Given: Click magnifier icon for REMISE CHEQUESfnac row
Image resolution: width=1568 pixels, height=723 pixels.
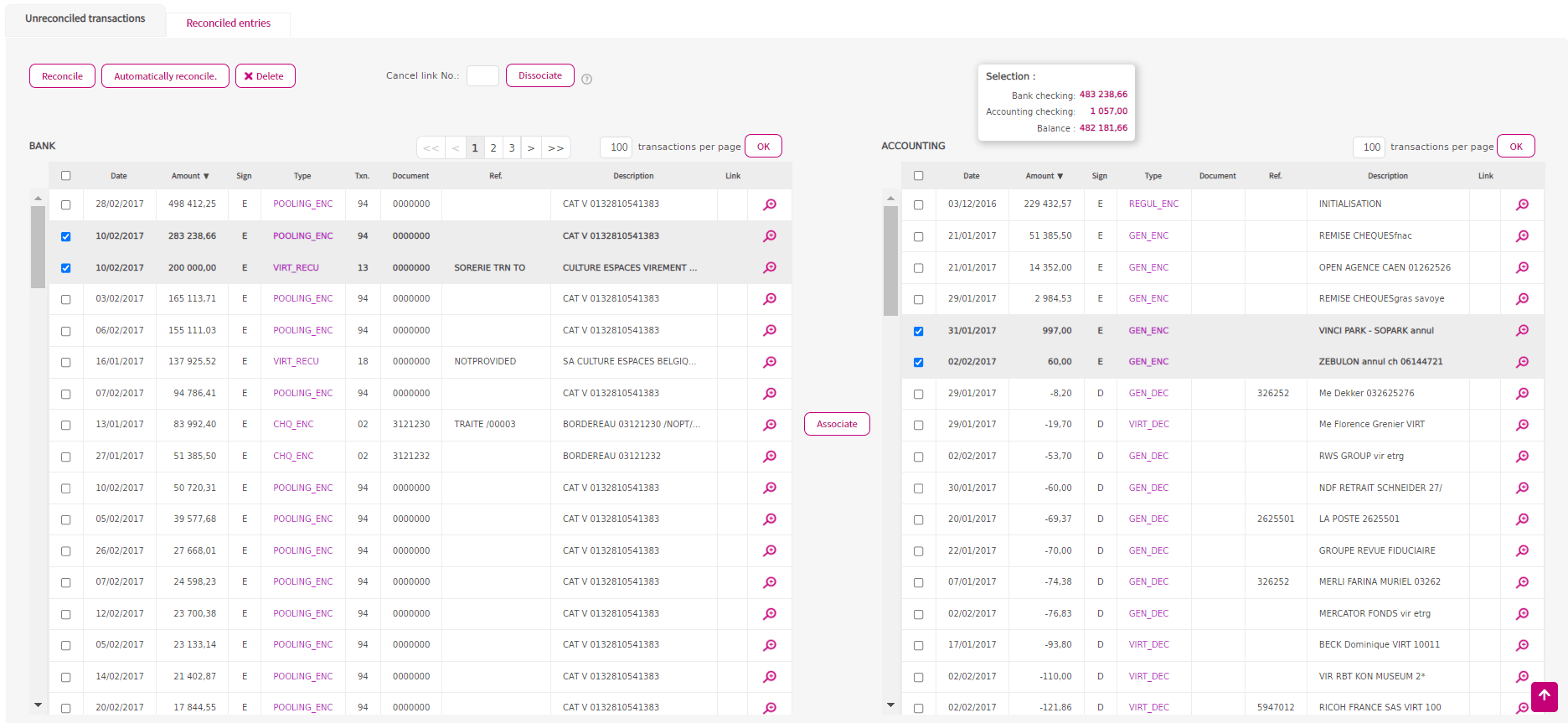Looking at the screenshot, I should (x=1522, y=236).
